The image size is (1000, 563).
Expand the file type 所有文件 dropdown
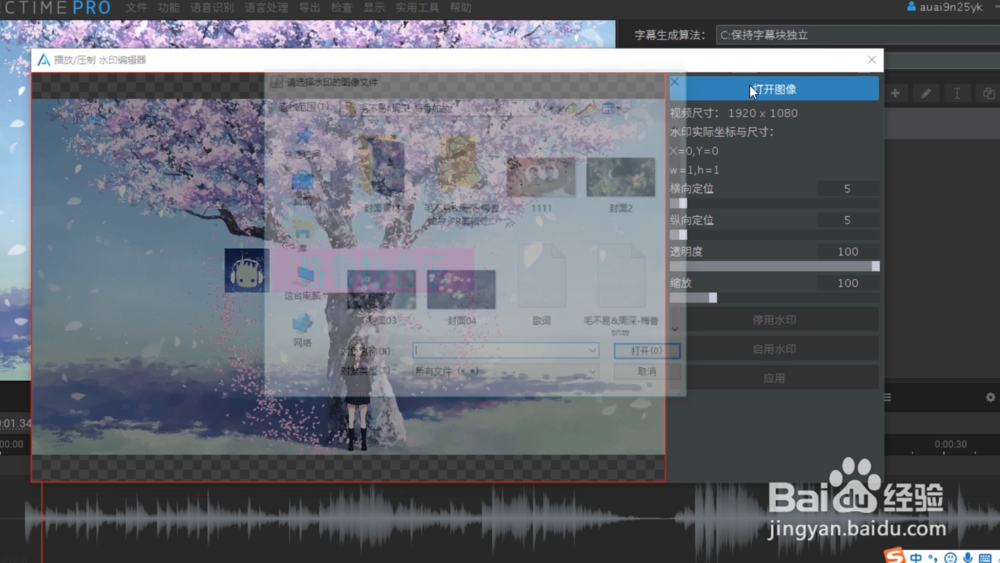(506, 371)
